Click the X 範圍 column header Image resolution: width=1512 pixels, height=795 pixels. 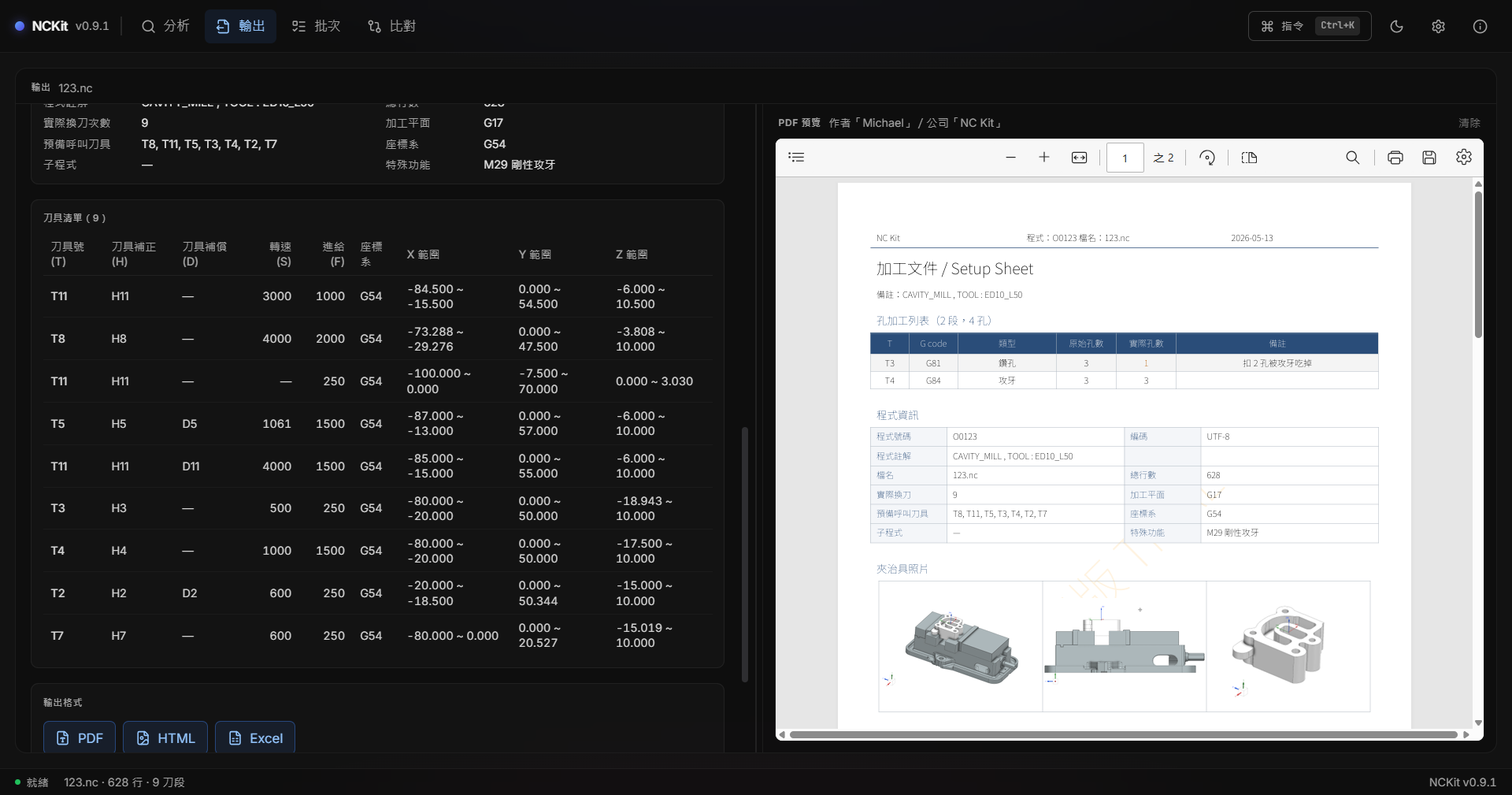(x=423, y=254)
